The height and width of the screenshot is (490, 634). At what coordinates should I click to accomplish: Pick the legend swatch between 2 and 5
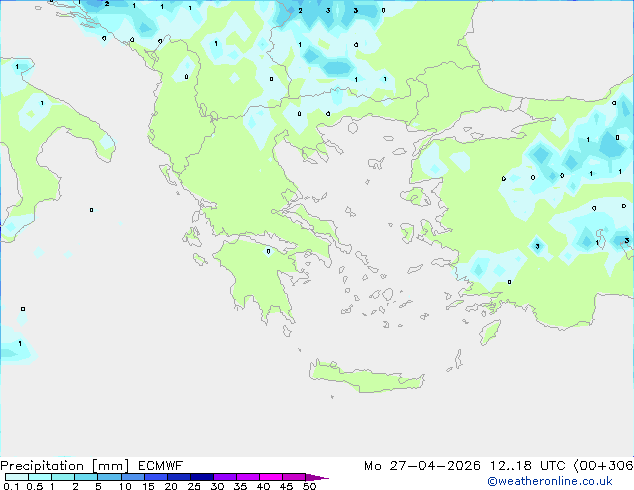pos(86,477)
